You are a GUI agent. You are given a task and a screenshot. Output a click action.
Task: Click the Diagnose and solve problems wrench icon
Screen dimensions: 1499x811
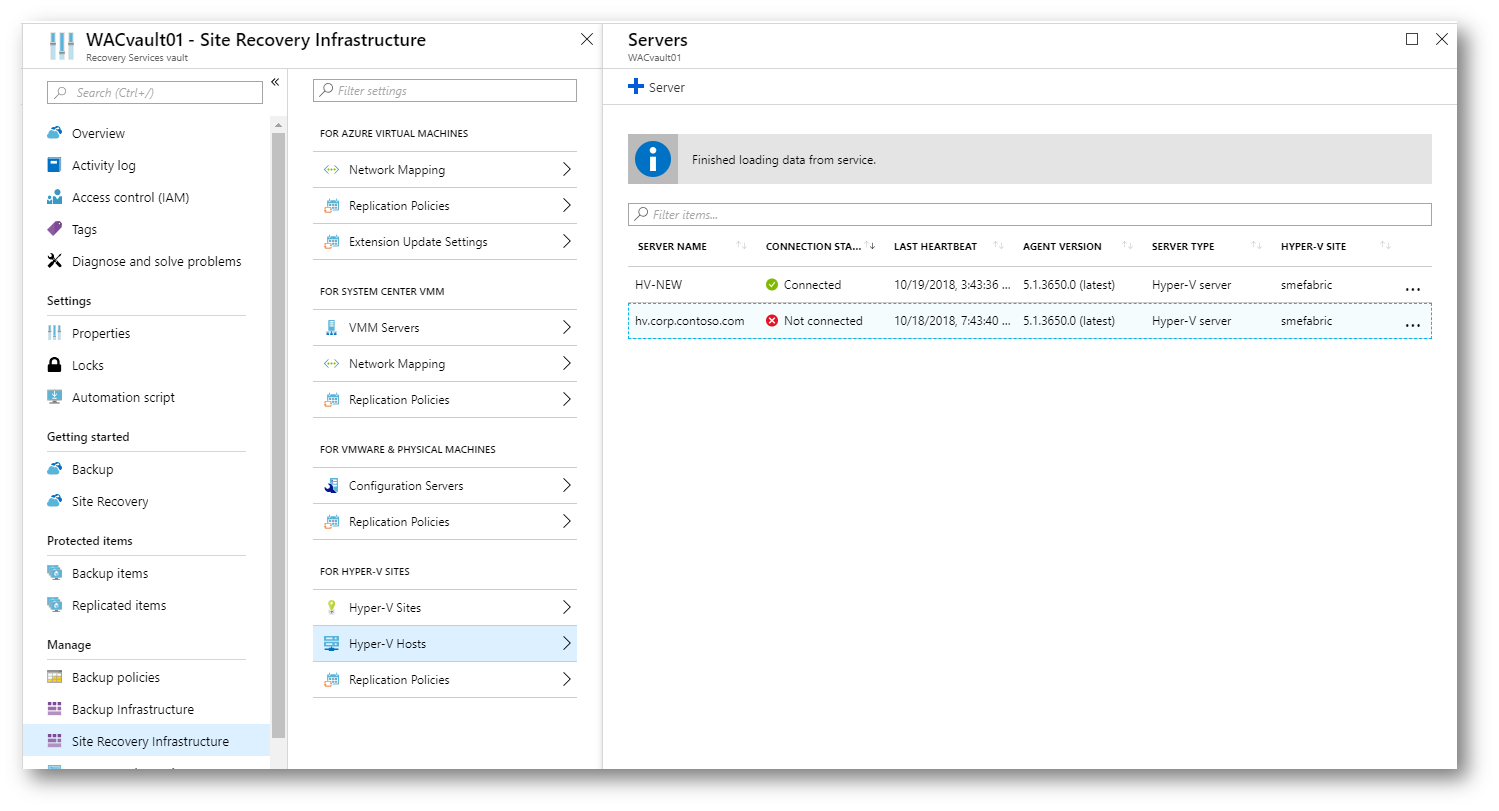click(55, 261)
